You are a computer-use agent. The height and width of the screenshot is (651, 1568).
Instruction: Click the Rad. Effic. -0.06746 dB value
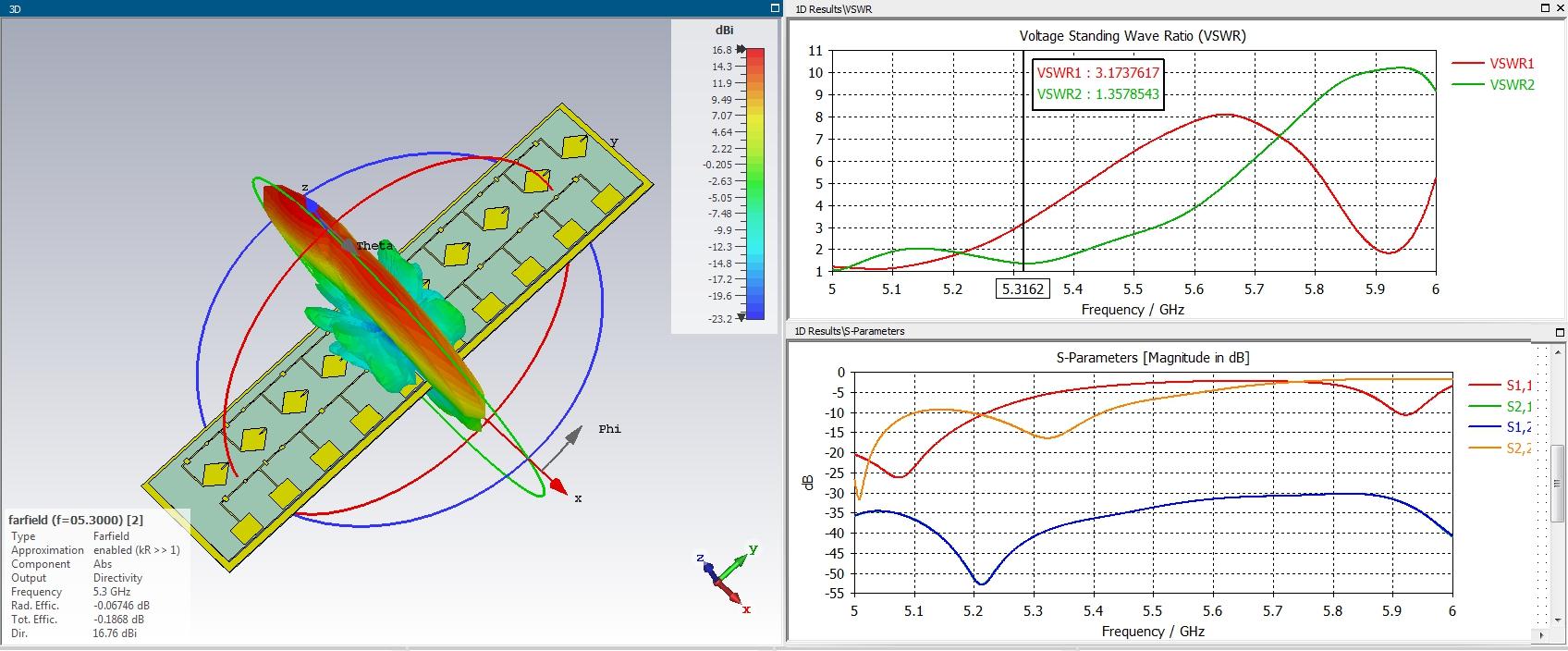pos(121,606)
